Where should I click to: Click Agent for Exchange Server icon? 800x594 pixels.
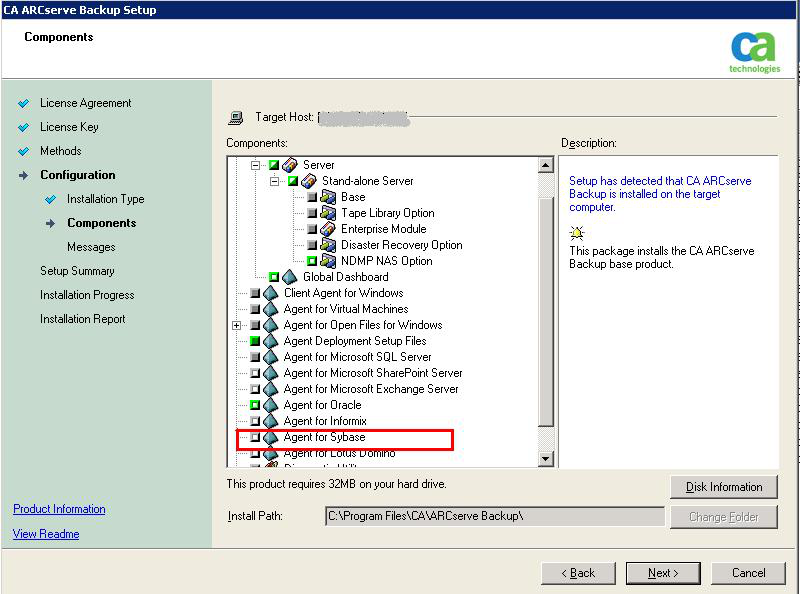[x=270, y=389]
